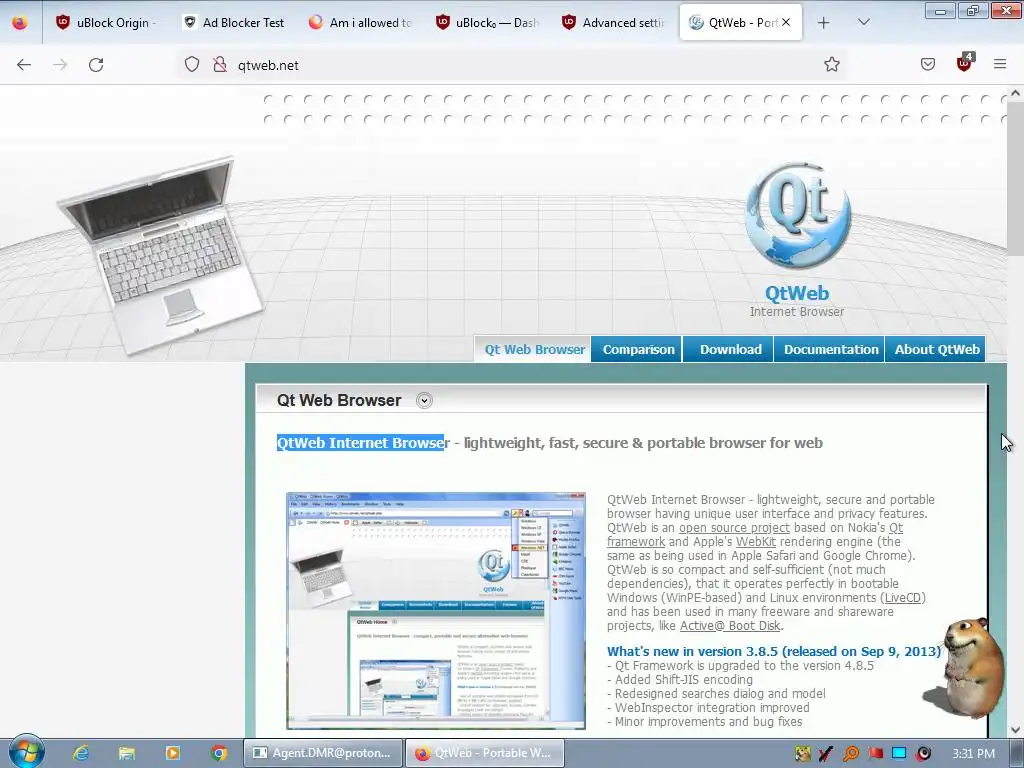
Task: Click the QtWeb browser screenshot thumbnail
Action: pyautogui.click(x=436, y=611)
